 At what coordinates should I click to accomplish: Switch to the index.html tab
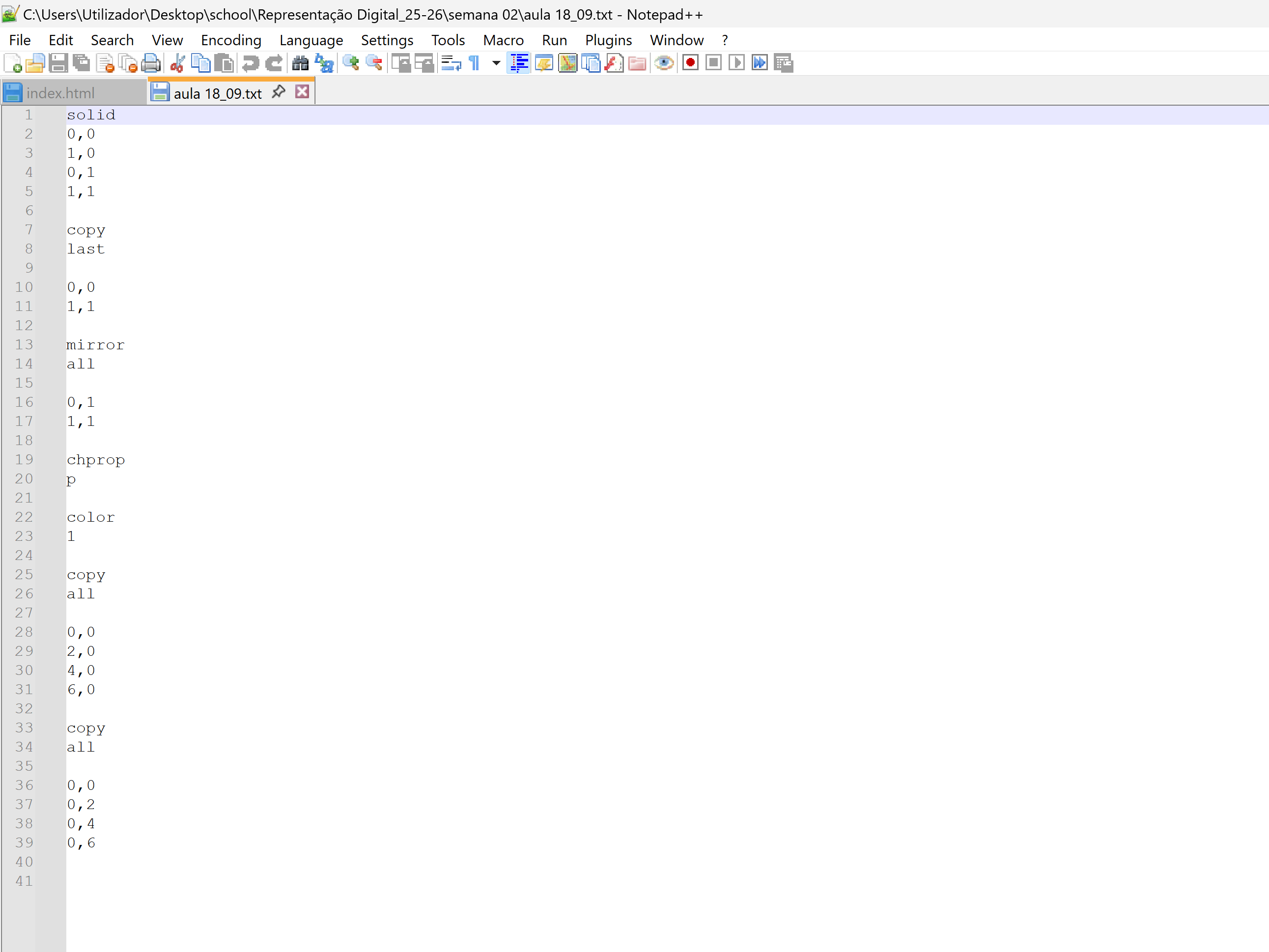(60, 93)
